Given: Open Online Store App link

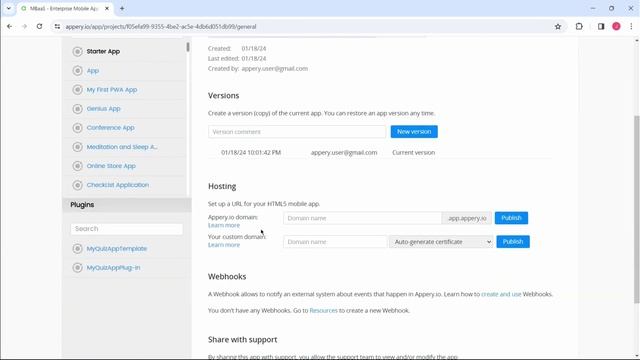Looking at the screenshot, I should tap(111, 166).
